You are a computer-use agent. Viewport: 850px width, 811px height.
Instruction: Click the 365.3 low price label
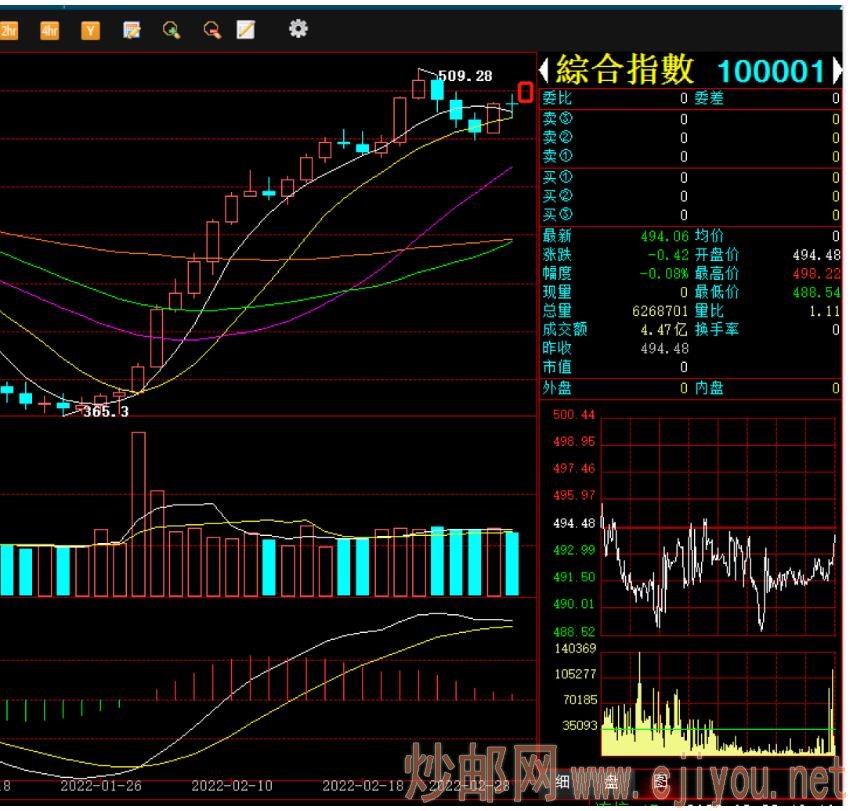(x=106, y=411)
